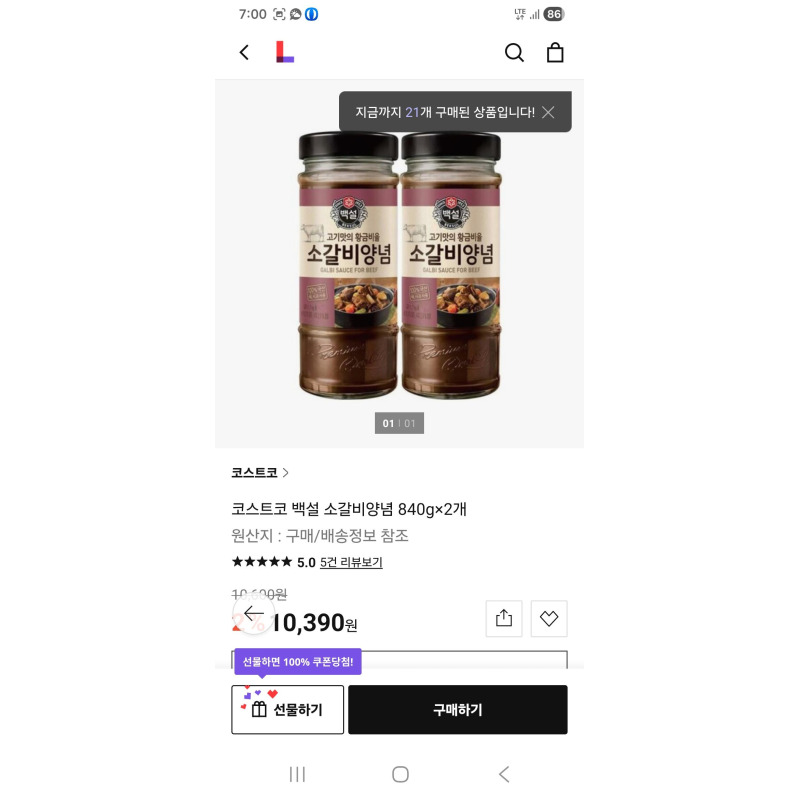Tap the product title text

click(x=349, y=508)
